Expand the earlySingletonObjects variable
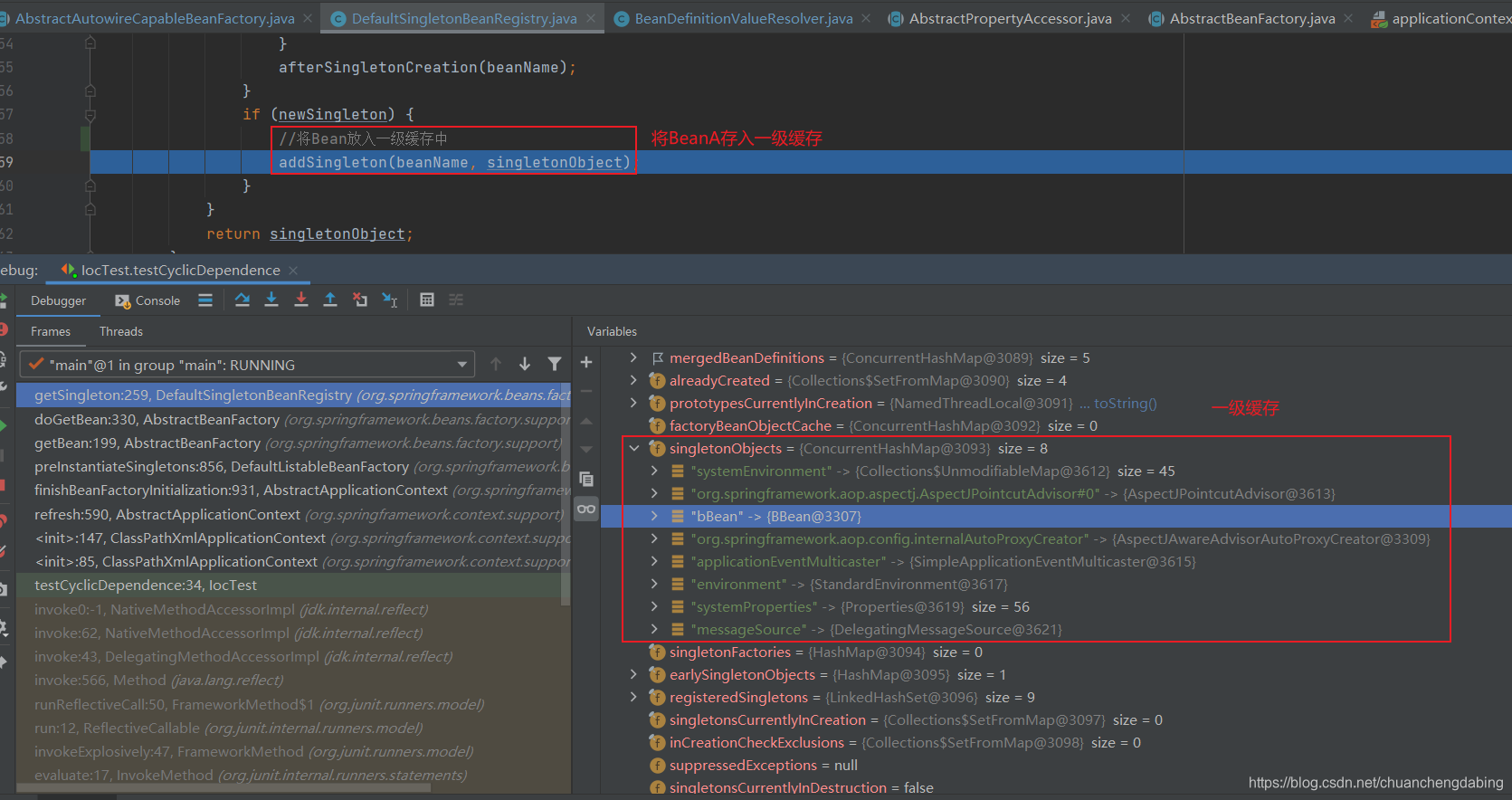The width and height of the screenshot is (1512, 800). (x=633, y=674)
